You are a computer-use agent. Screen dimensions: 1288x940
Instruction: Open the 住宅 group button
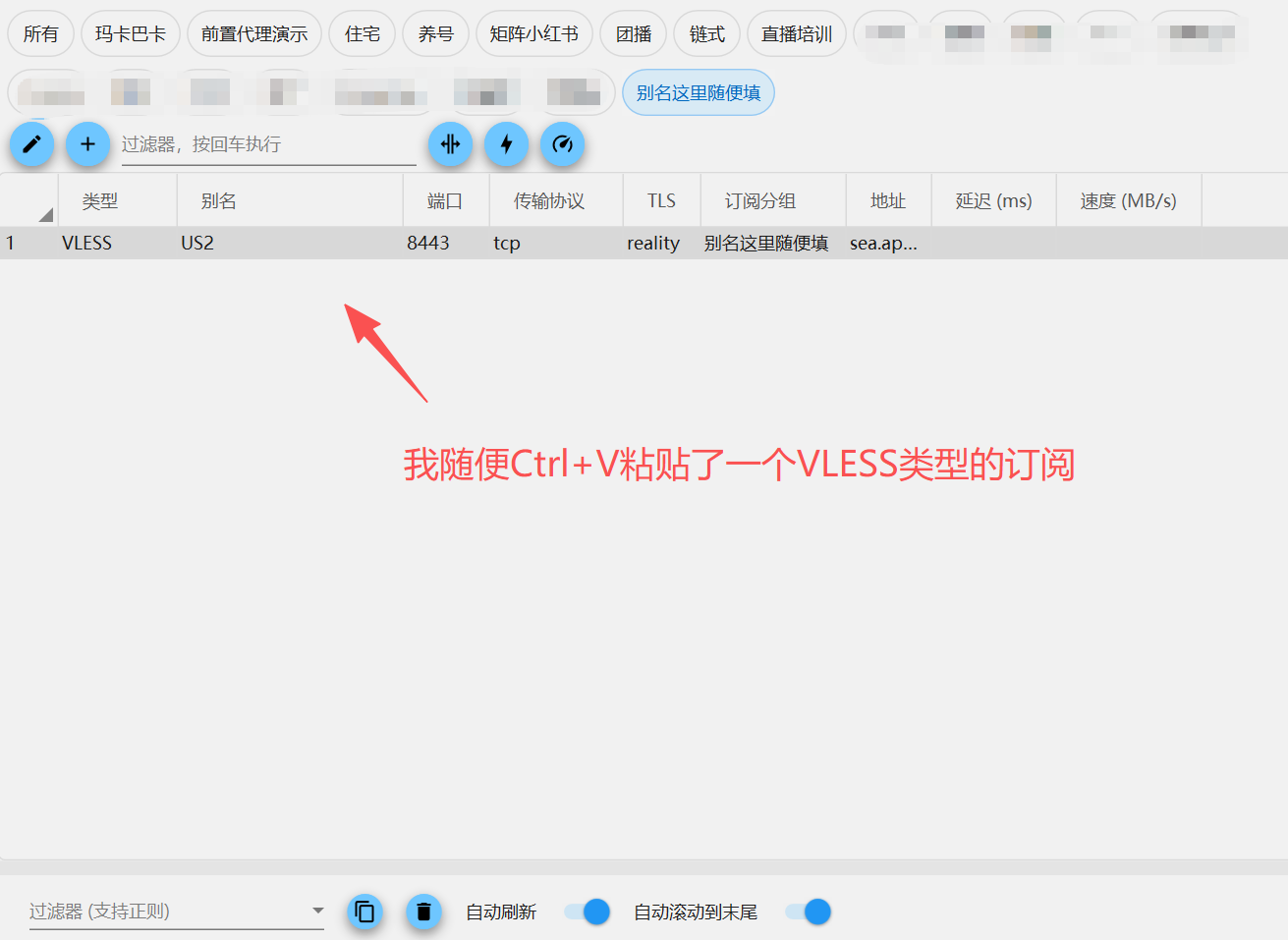pos(362,32)
